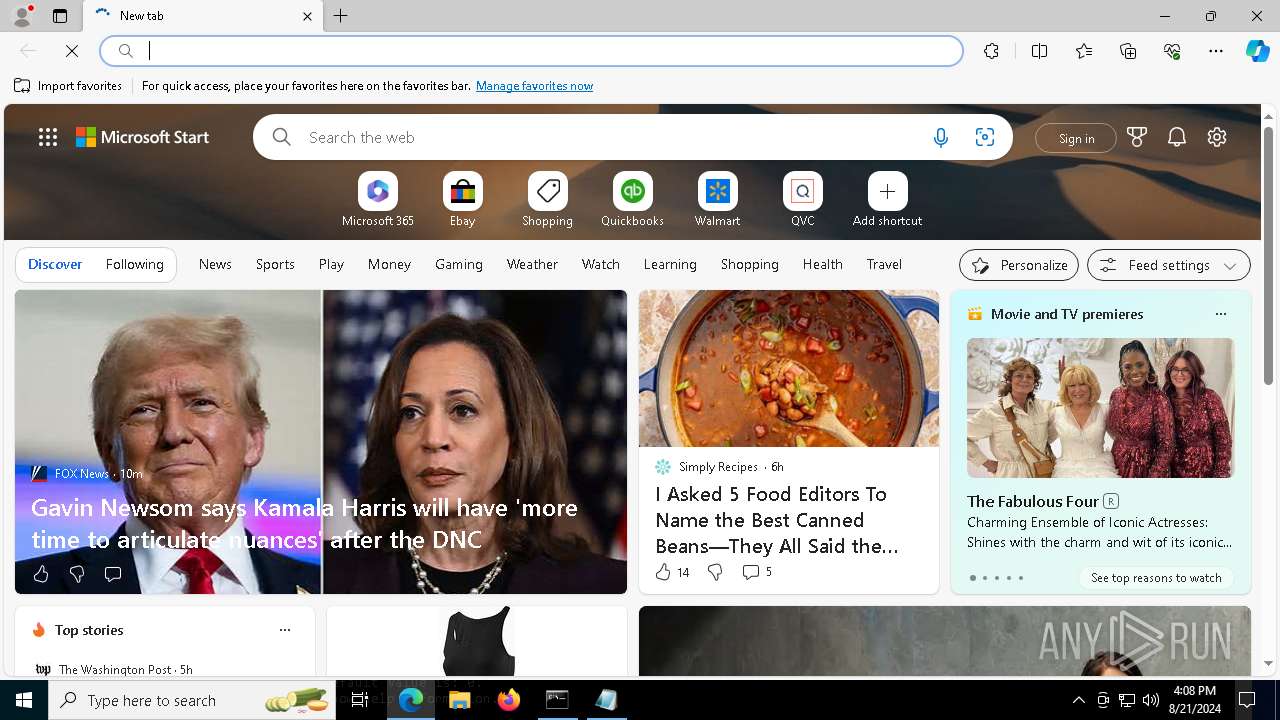Like canned beans article with 14 likes
This screenshot has width=1280, height=720.
(672, 572)
